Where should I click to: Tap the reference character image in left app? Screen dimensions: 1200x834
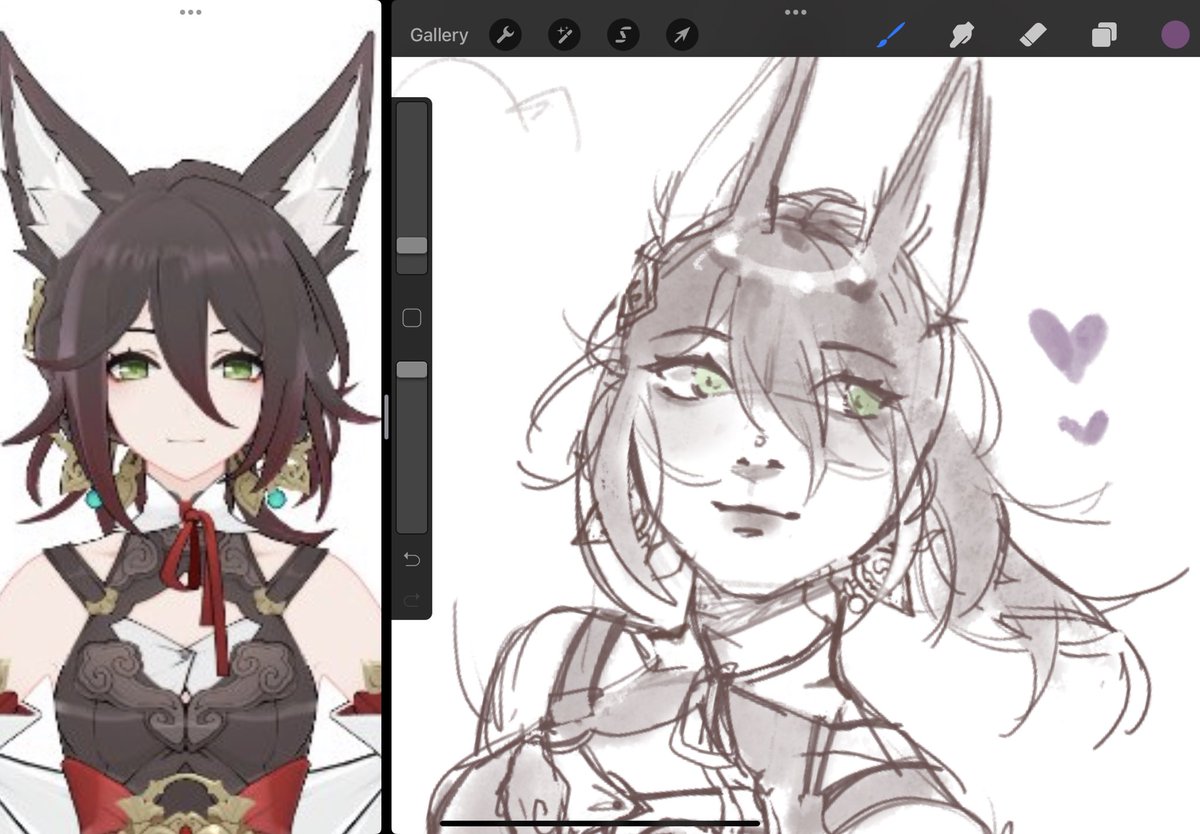tap(190, 430)
